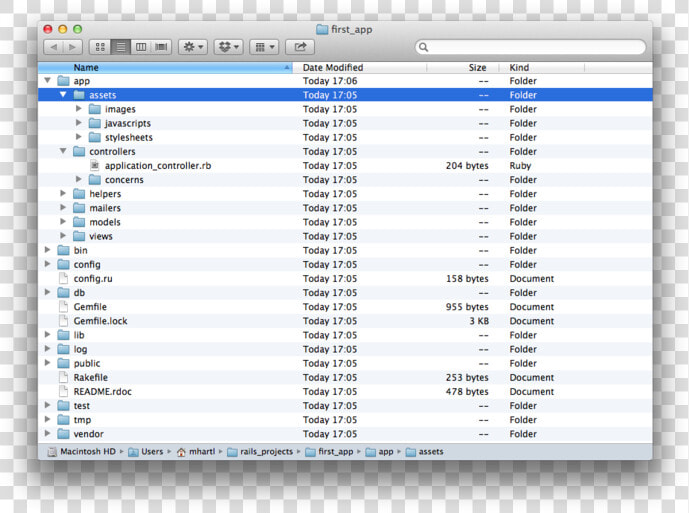Select the README.rdoc document icon
The height and width of the screenshot is (513, 689).
click(64, 391)
